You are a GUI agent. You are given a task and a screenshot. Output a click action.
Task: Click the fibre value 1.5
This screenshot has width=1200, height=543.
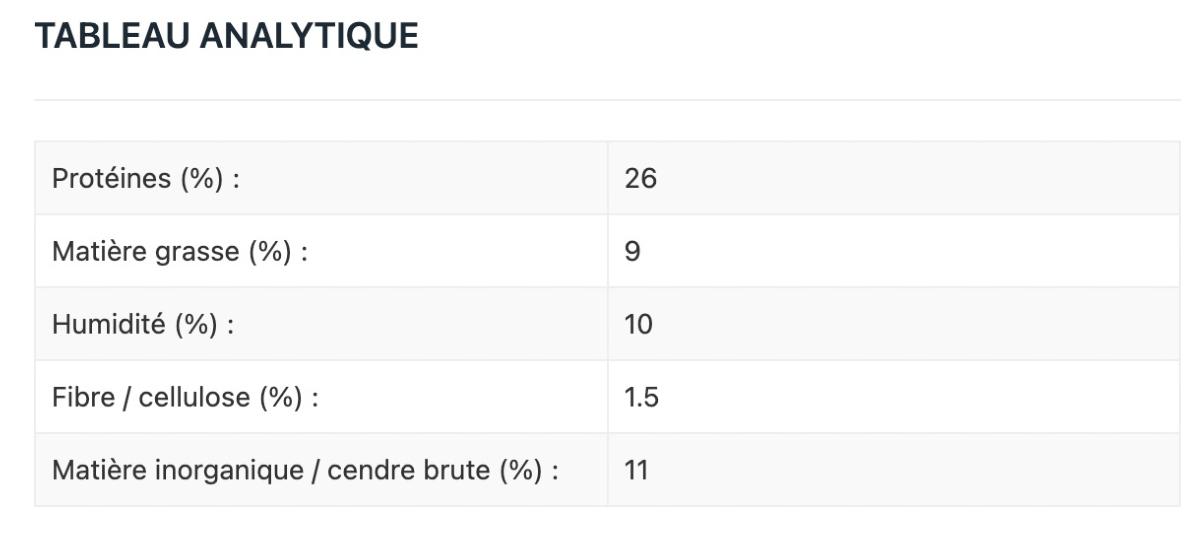click(641, 398)
